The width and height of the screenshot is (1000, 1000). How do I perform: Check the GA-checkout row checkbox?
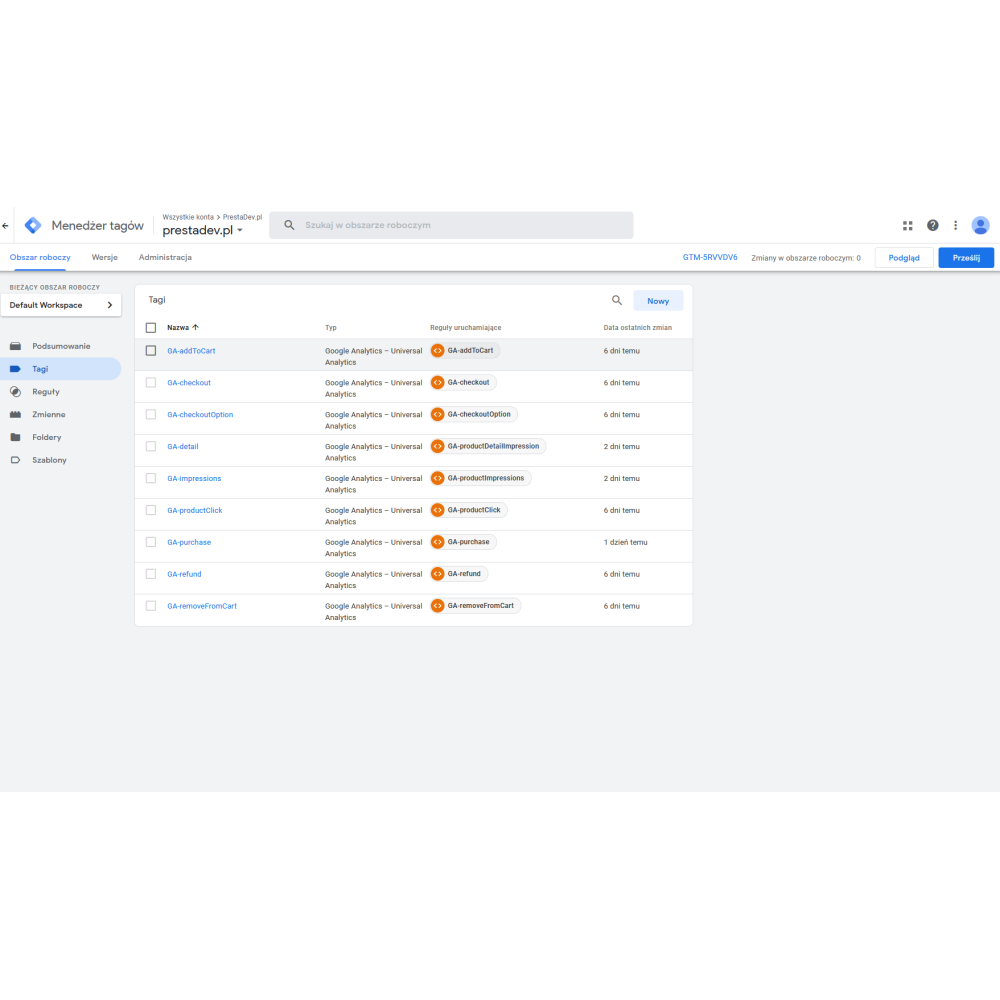pos(151,383)
